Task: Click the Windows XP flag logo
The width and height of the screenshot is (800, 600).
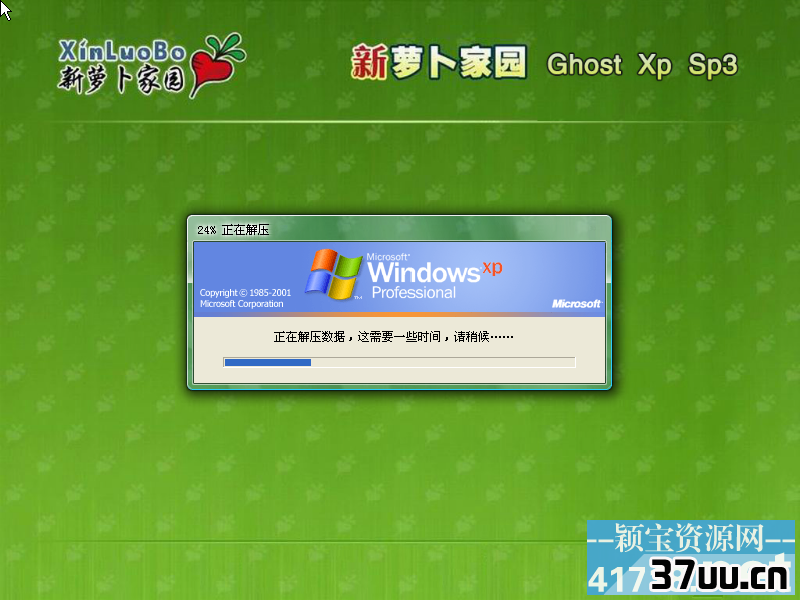Action: pos(333,274)
